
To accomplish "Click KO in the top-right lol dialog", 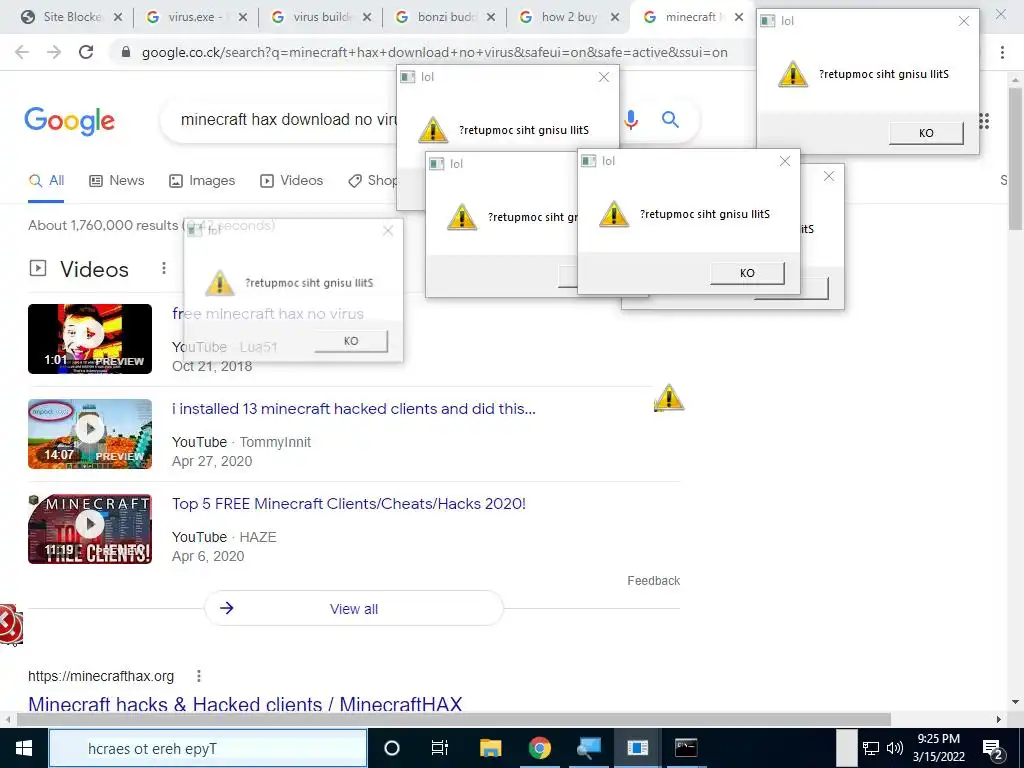I will pos(926,133).
